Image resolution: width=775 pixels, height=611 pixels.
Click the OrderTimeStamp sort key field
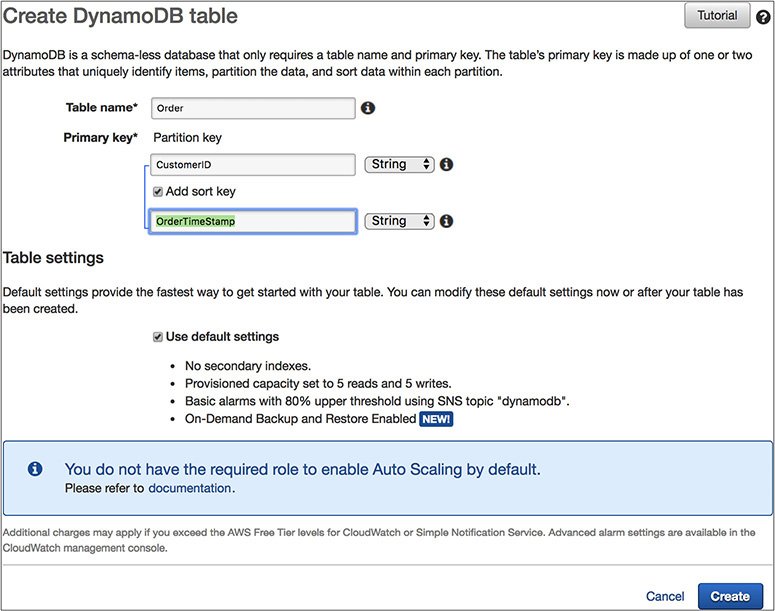[253, 221]
